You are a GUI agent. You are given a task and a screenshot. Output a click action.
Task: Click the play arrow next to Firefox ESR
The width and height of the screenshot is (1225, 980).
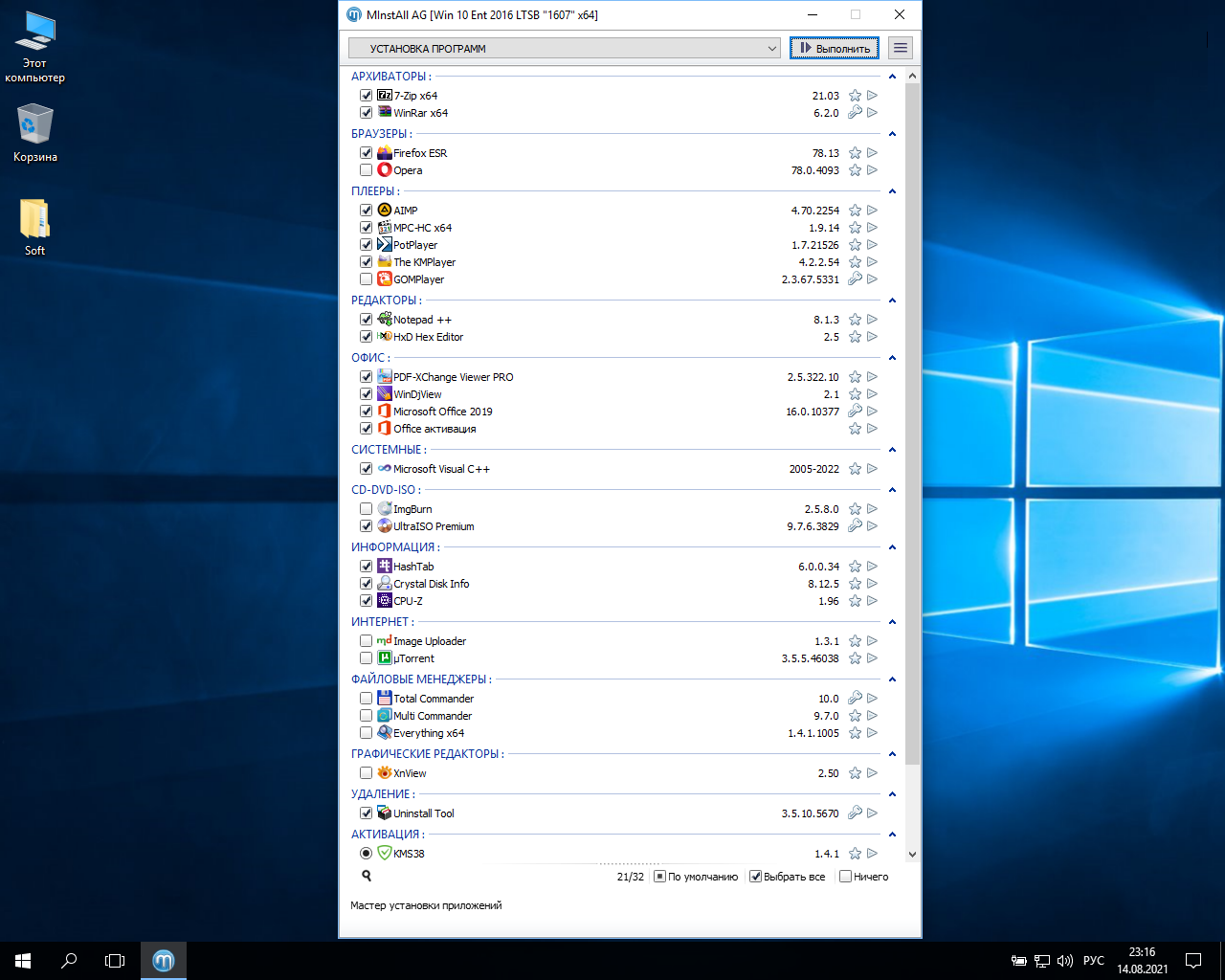(x=872, y=153)
